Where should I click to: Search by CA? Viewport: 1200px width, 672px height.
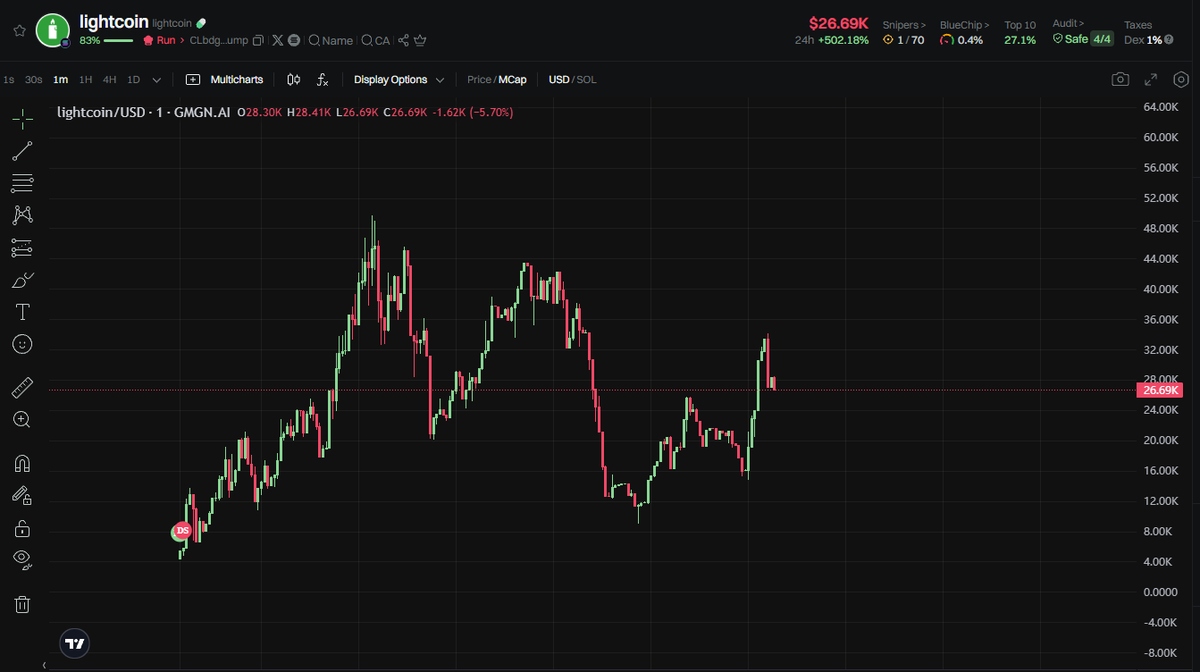tap(376, 41)
